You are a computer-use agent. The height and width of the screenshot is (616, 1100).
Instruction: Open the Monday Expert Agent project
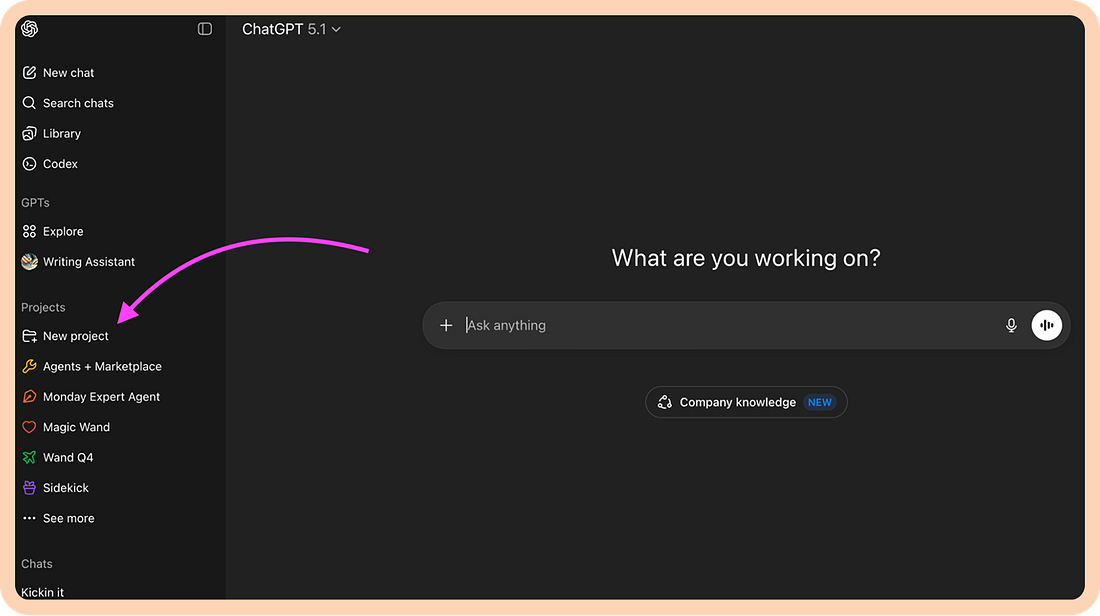click(102, 397)
